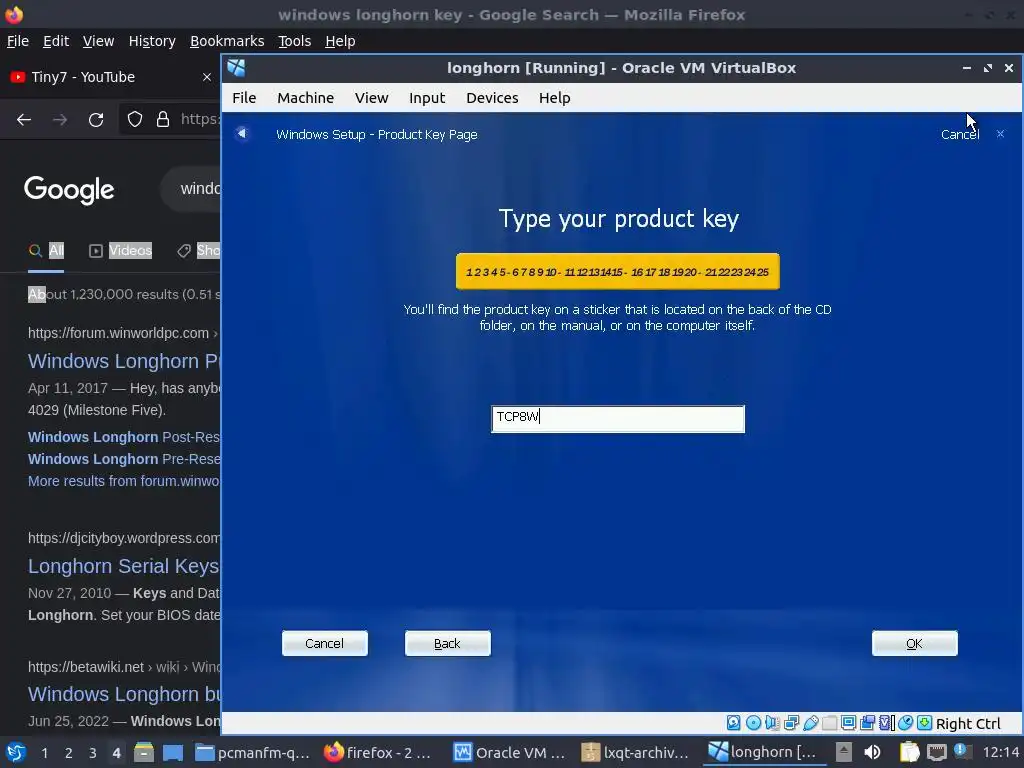This screenshot has height=768, width=1024.
Task: Click the Google logo in Firefox
Action: (69, 190)
